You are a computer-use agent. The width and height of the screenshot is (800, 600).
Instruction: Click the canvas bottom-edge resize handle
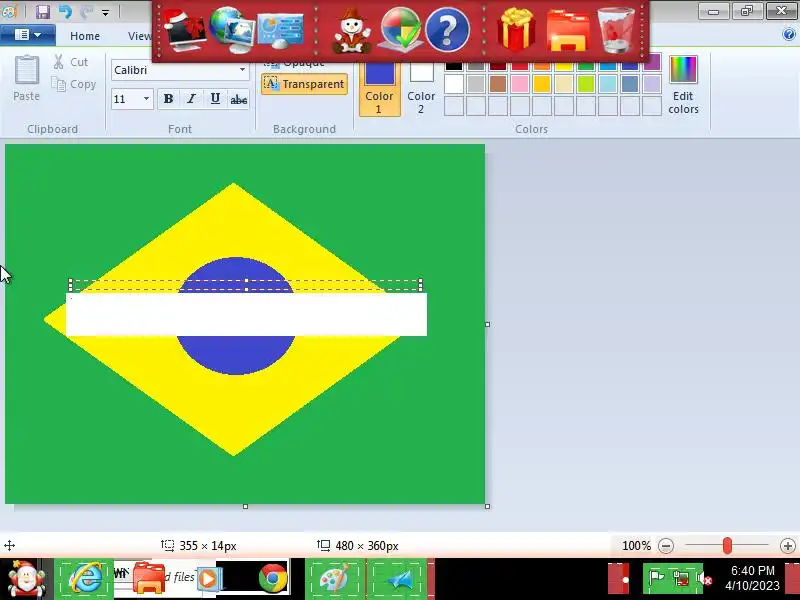pos(245,506)
